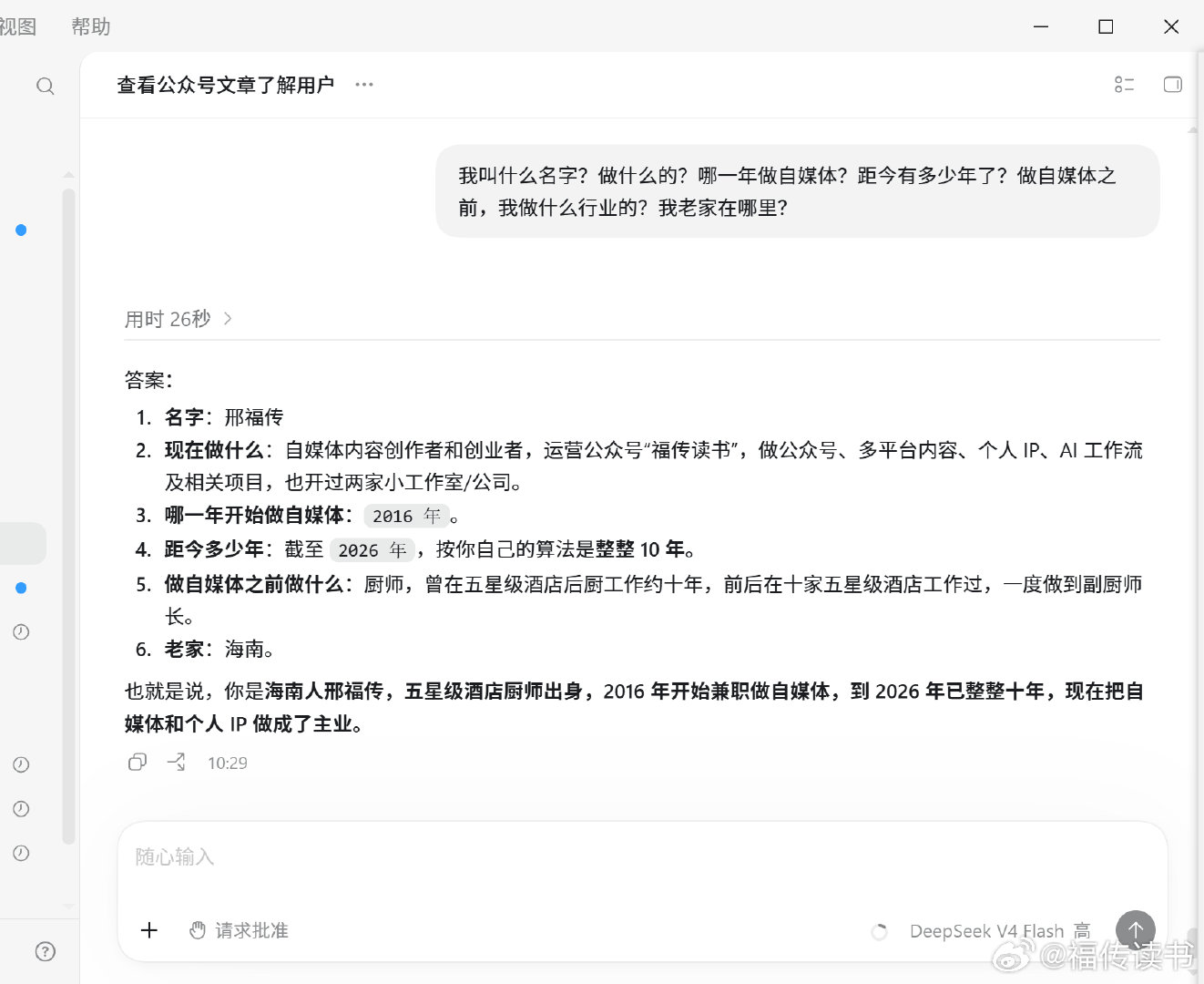The height and width of the screenshot is (984, 1204).
Task: Open the 帮助 menu
Action: point(91,27)
